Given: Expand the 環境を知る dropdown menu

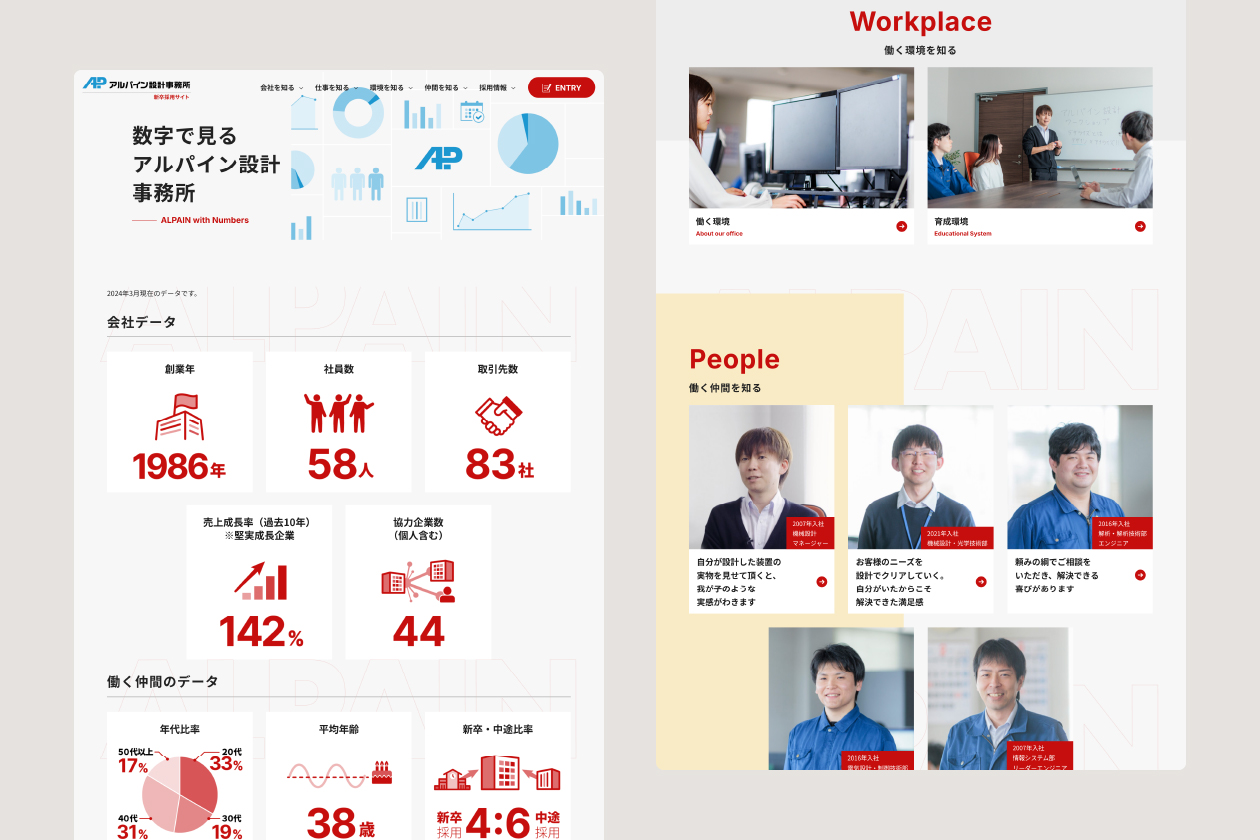Looking at the screenshot, I should [391, 88].
